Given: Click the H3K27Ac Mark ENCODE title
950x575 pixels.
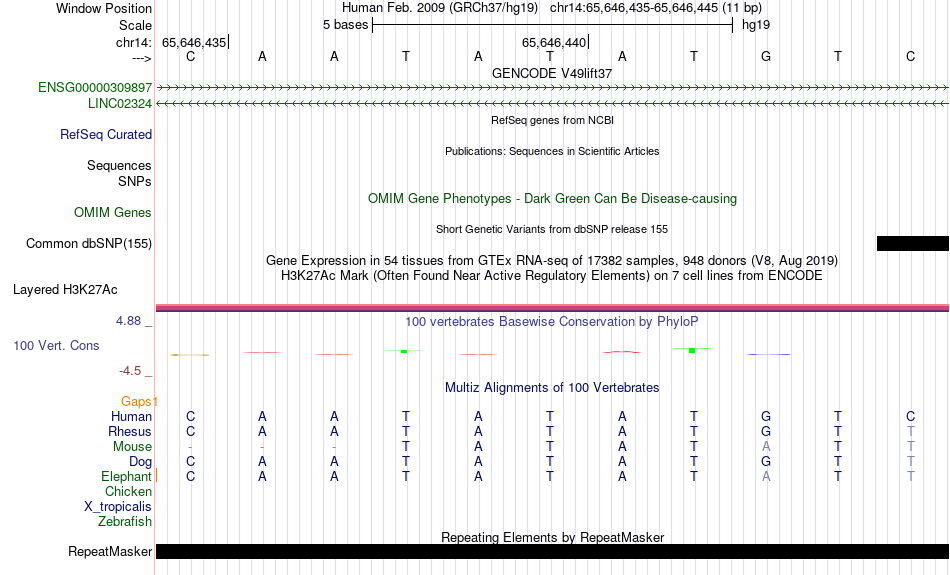Looking at the screenshot, I should coord(552,276).
